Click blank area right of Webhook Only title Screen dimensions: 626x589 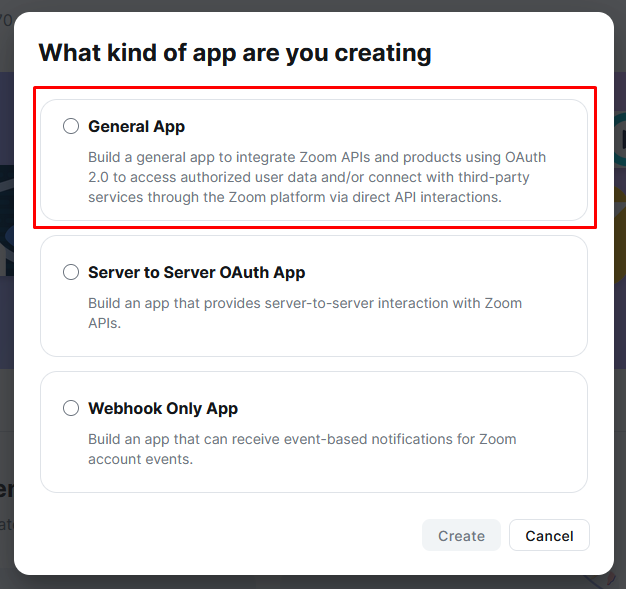coord(420,408)
